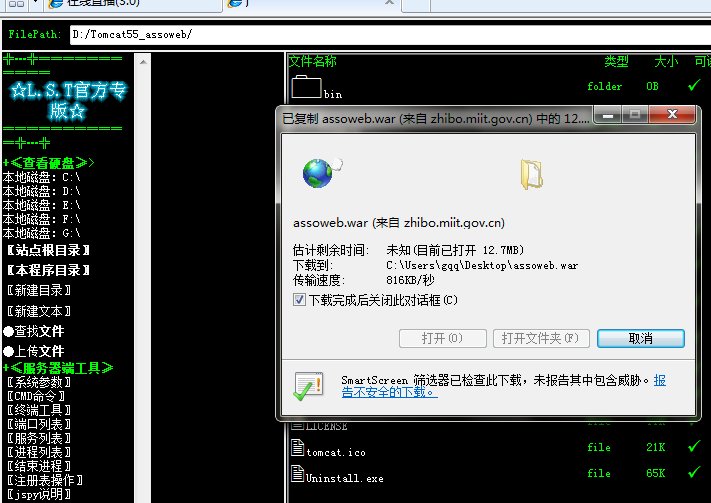Click tomcat.ico file name
711x503 pixels.
tap(336, 453)
